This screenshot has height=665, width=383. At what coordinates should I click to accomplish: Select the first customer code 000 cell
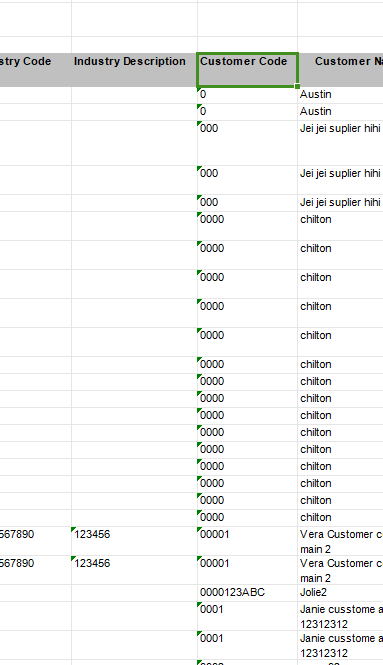click(247, 143)
